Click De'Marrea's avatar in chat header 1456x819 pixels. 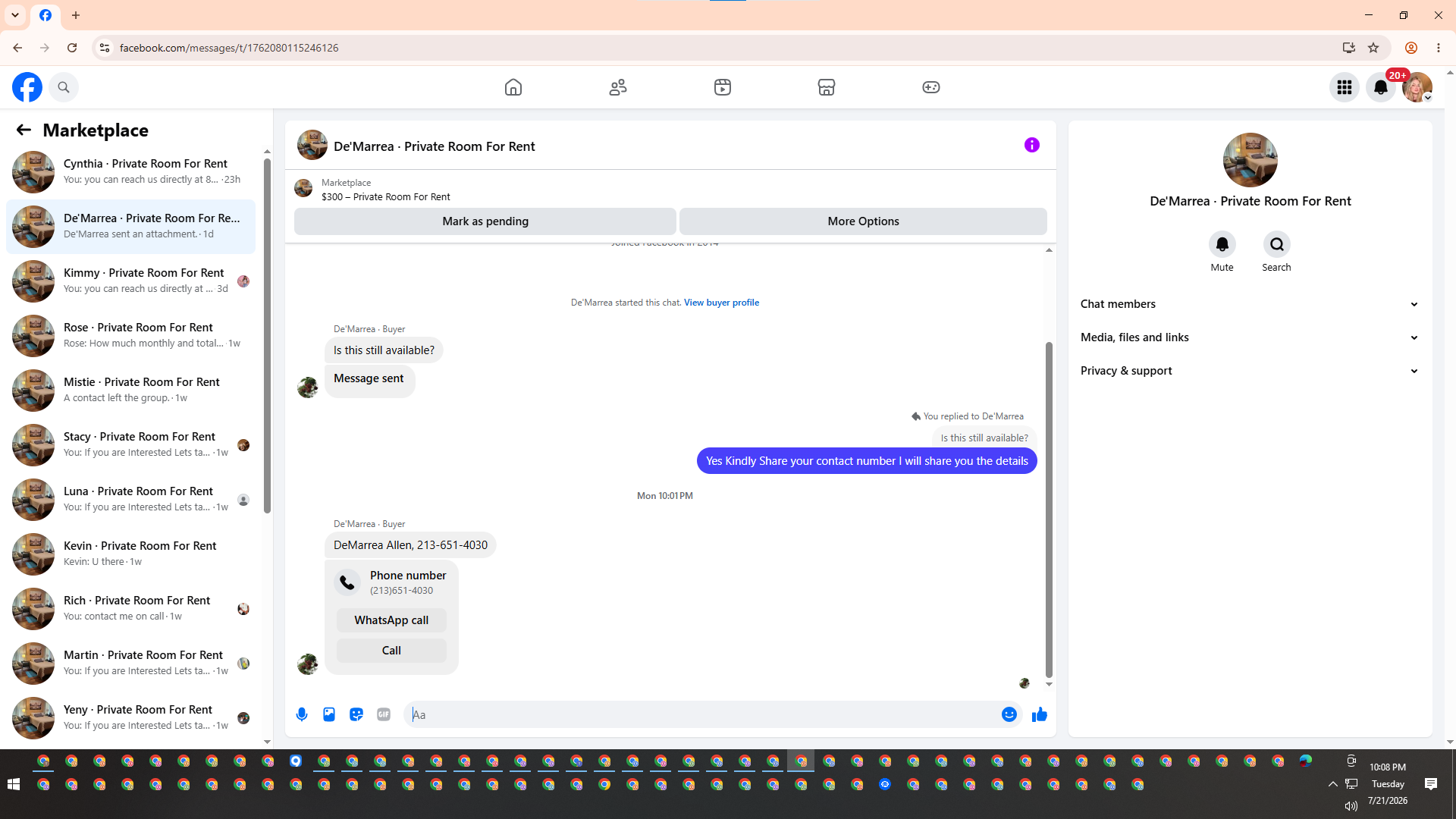pyautogui.click(x=312, y=145)
